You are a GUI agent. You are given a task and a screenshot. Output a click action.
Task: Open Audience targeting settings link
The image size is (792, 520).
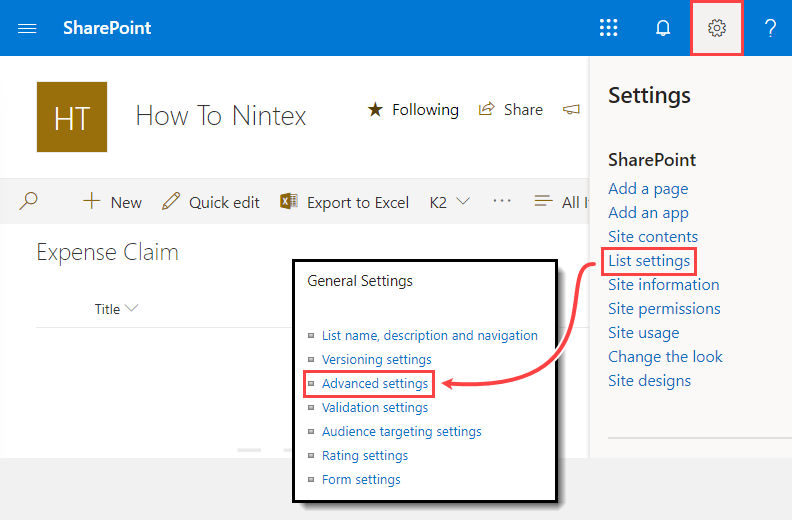coord(402,432)
